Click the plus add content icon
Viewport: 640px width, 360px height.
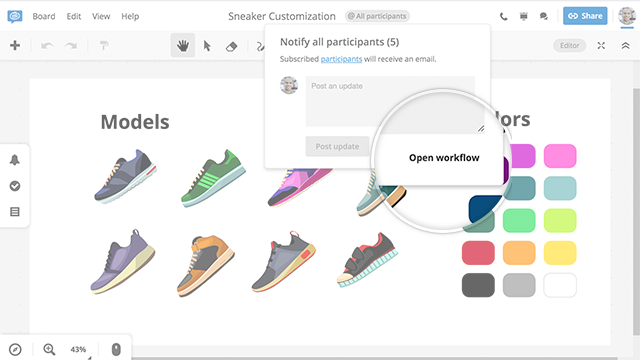coord(15,45)
